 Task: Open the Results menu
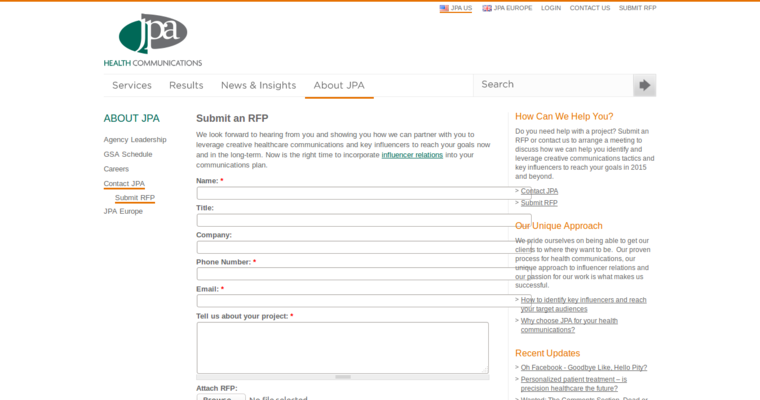(x=186, y=85)
